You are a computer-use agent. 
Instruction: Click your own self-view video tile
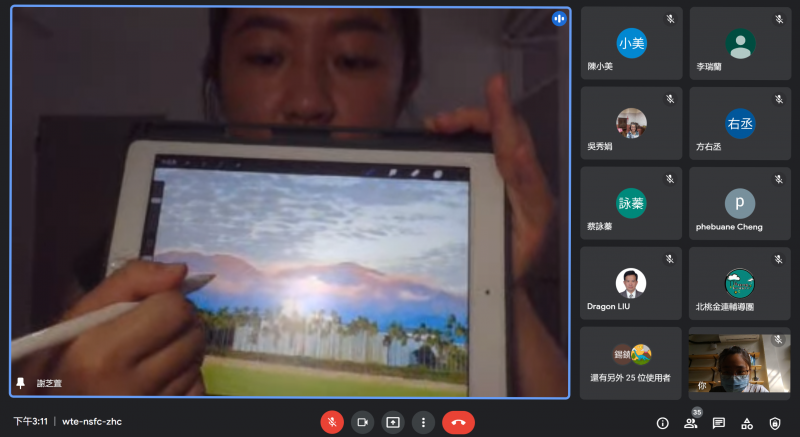coord(739,363)
